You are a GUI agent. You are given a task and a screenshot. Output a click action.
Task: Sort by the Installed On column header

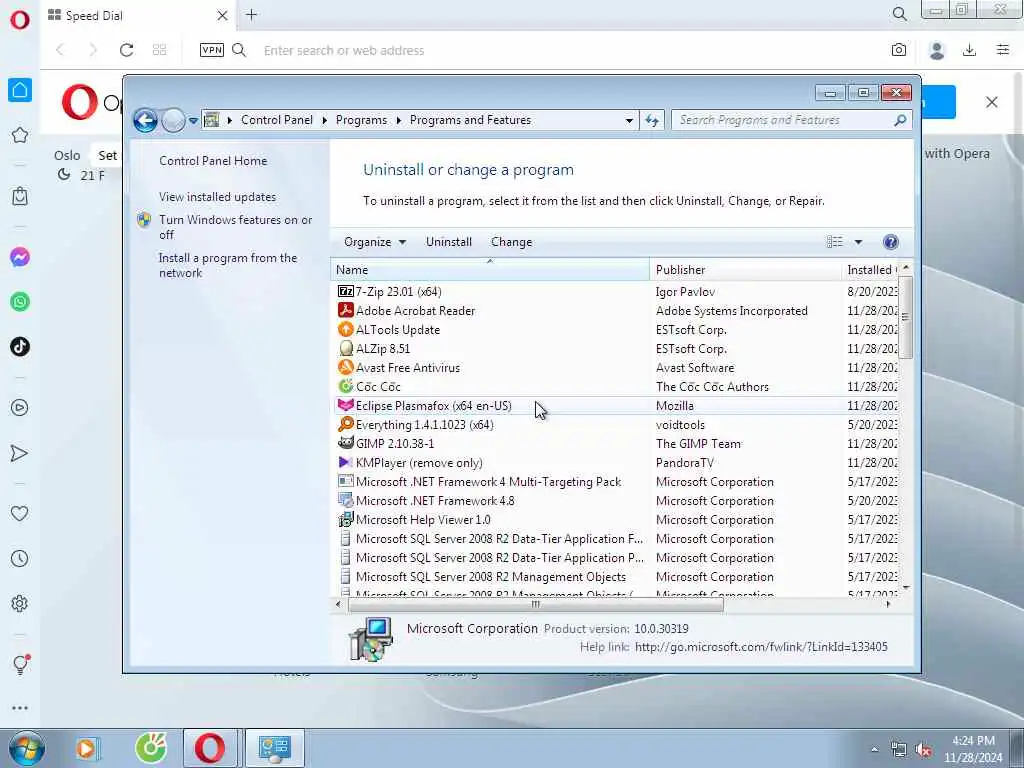870,270
